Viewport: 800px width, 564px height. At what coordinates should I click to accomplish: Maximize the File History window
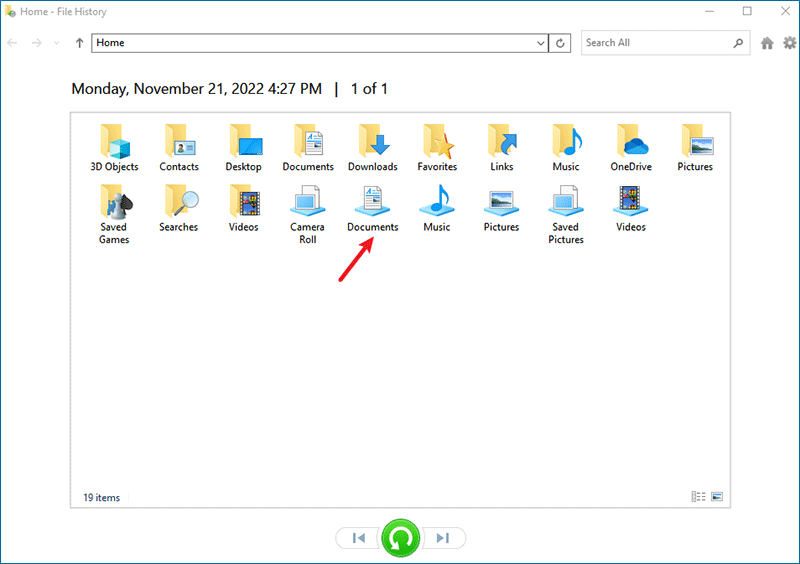click(x=747, y=11)
